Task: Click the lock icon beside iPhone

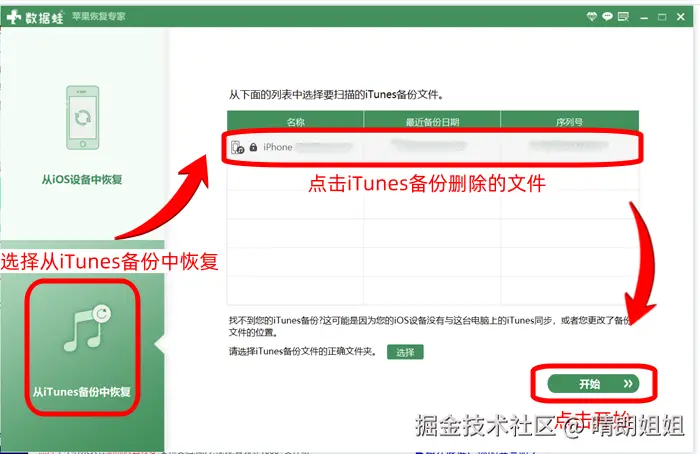Action: (253, 147)
